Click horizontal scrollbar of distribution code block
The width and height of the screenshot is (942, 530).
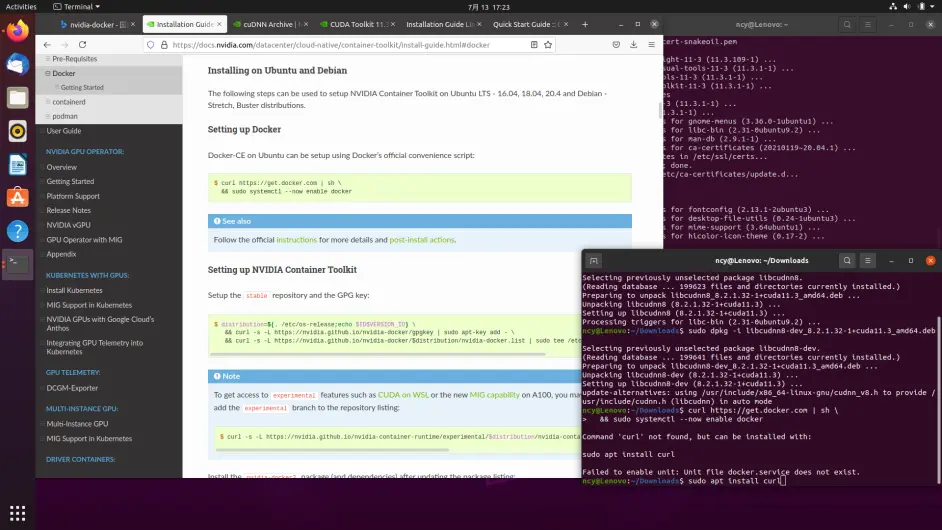377,355
